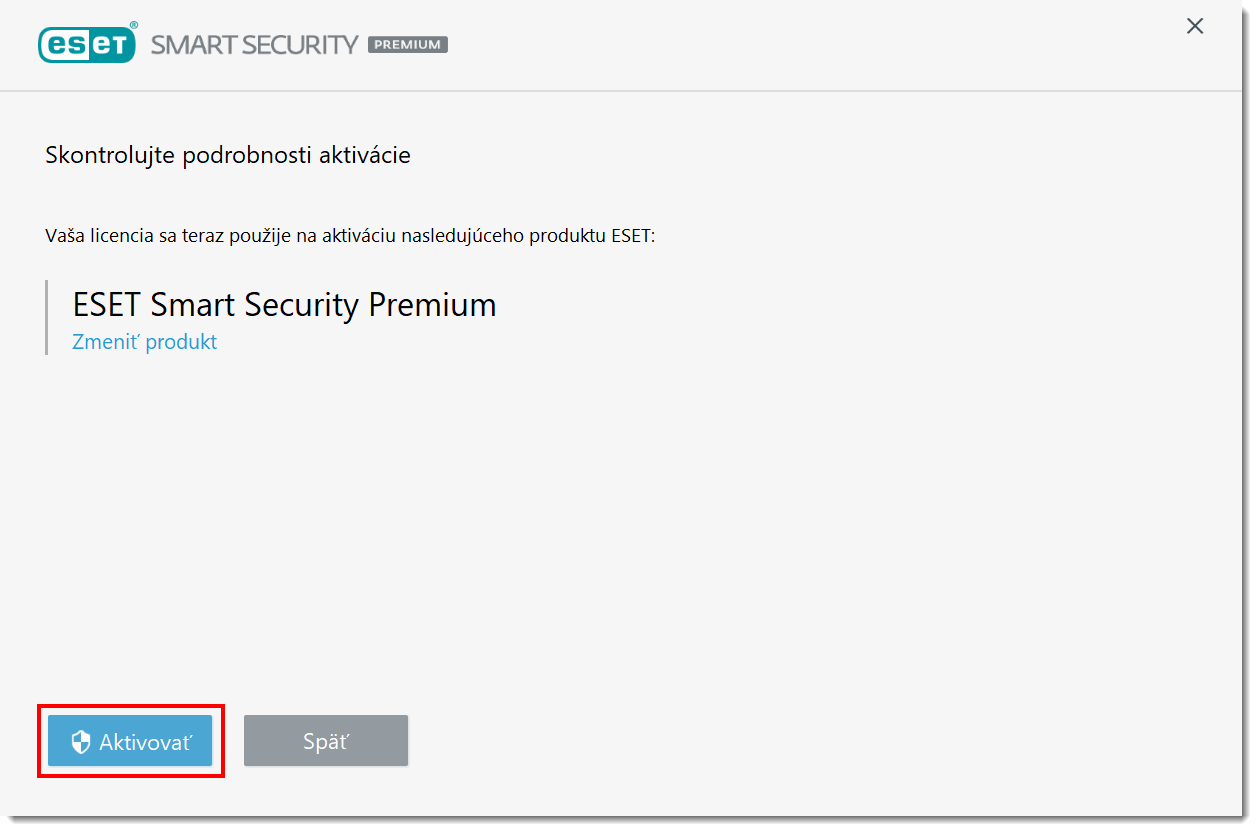
Task: Open the Zmeniť produkt link
Action: tap(144, 342)
